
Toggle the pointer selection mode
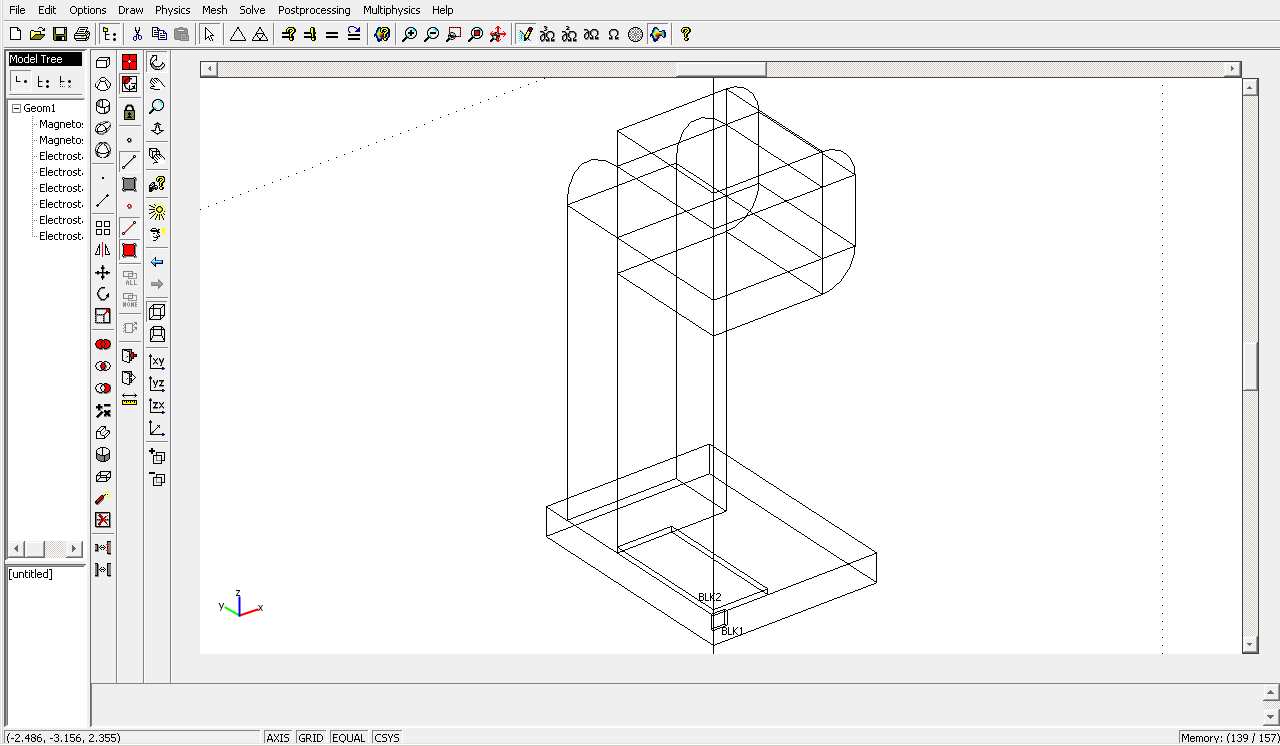208,34
